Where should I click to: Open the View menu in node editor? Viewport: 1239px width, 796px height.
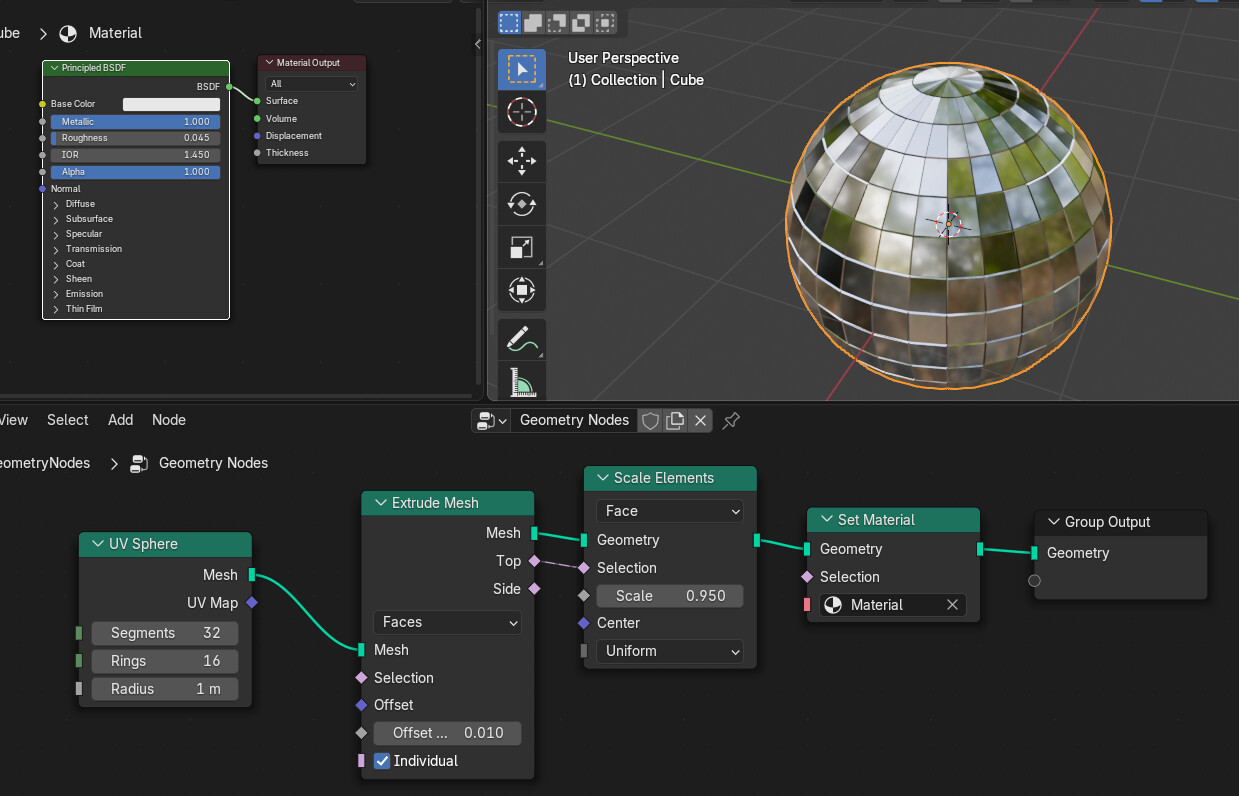click(x=14, y=420)
